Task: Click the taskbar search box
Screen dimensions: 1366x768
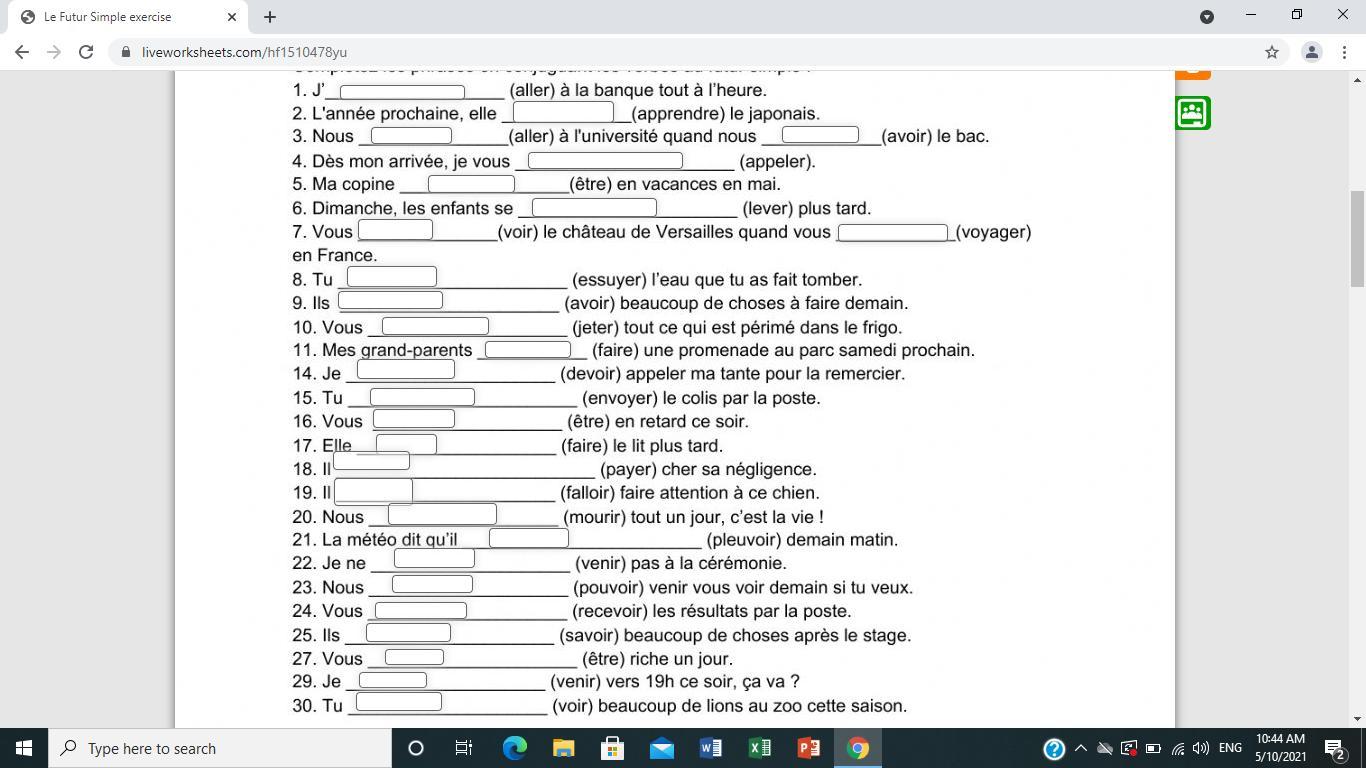Action: pos(219,748)
